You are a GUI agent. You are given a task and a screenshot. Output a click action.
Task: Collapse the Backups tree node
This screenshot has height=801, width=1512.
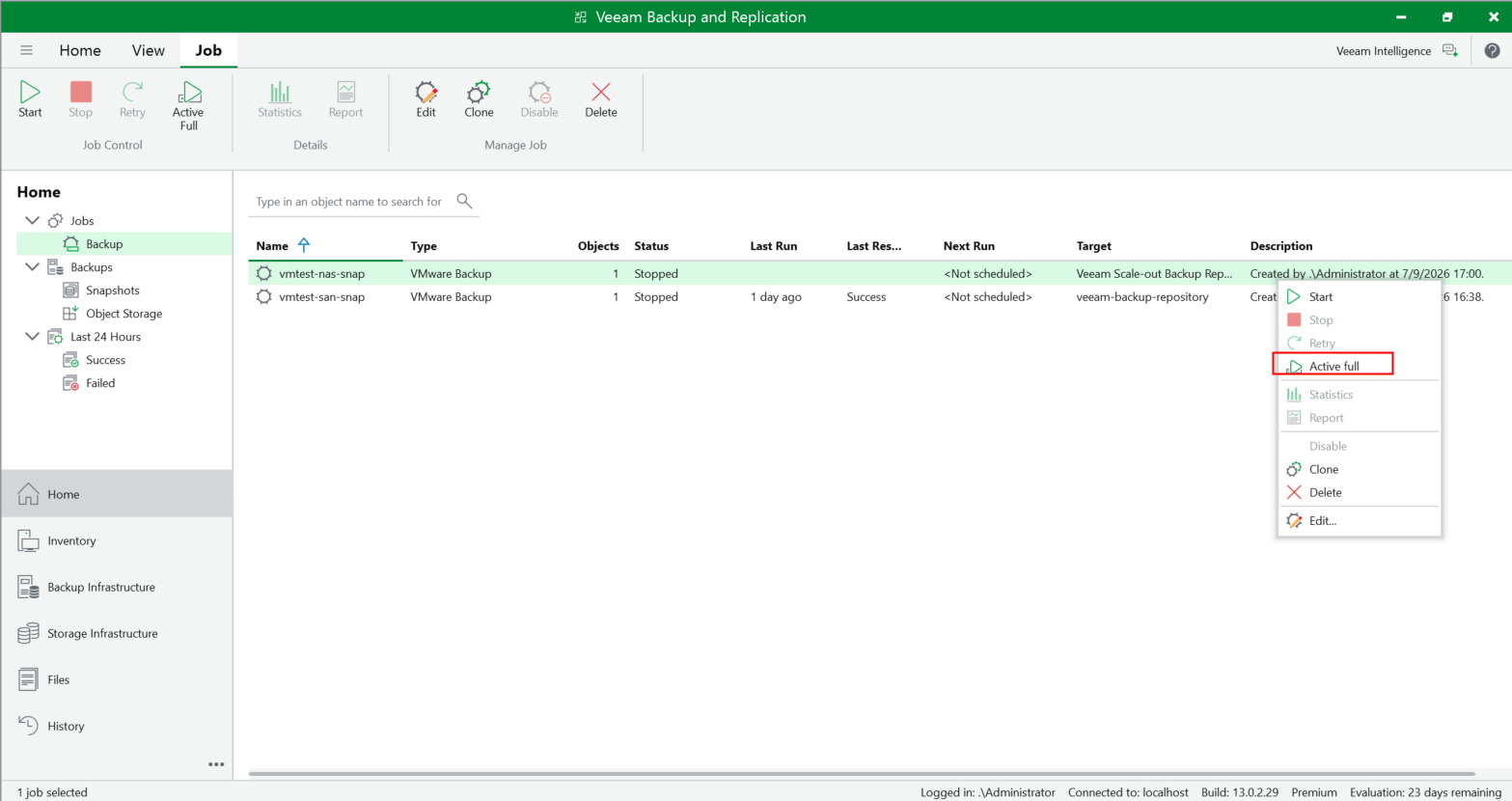[x=32, y=266]
